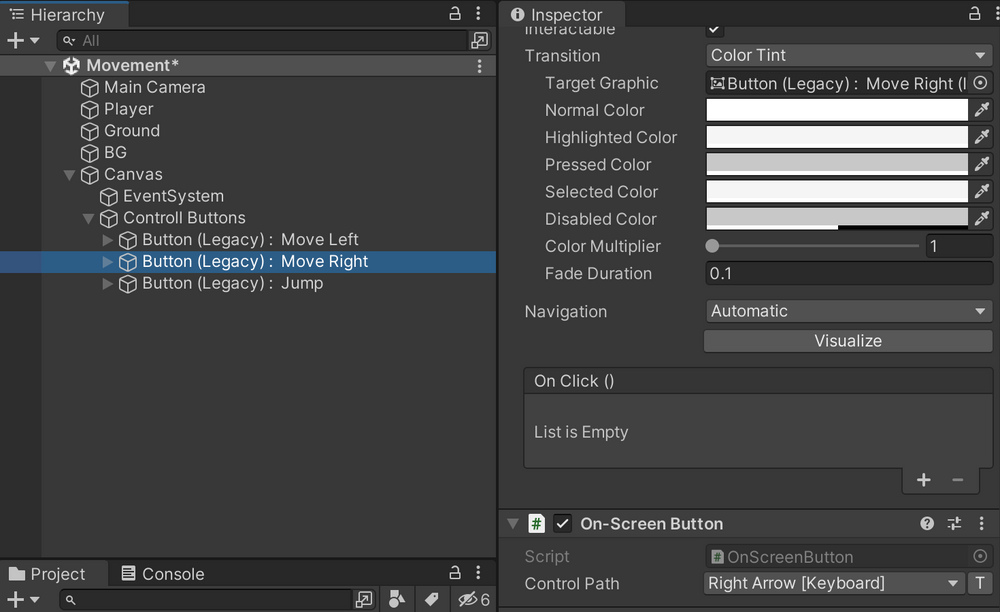Disable the On-Screen Button component checkbox
The image size is (1000, 612).
(563, 523)
